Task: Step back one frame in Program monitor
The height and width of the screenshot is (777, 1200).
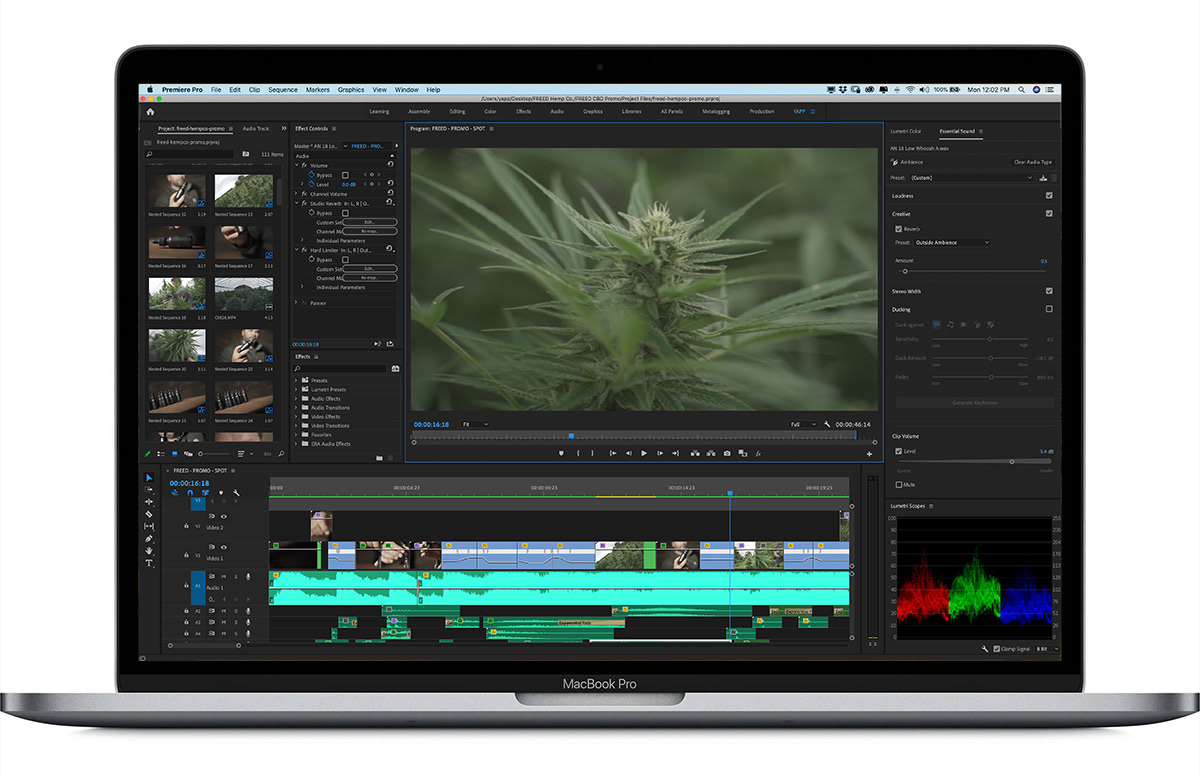Action: pos(628,453)
